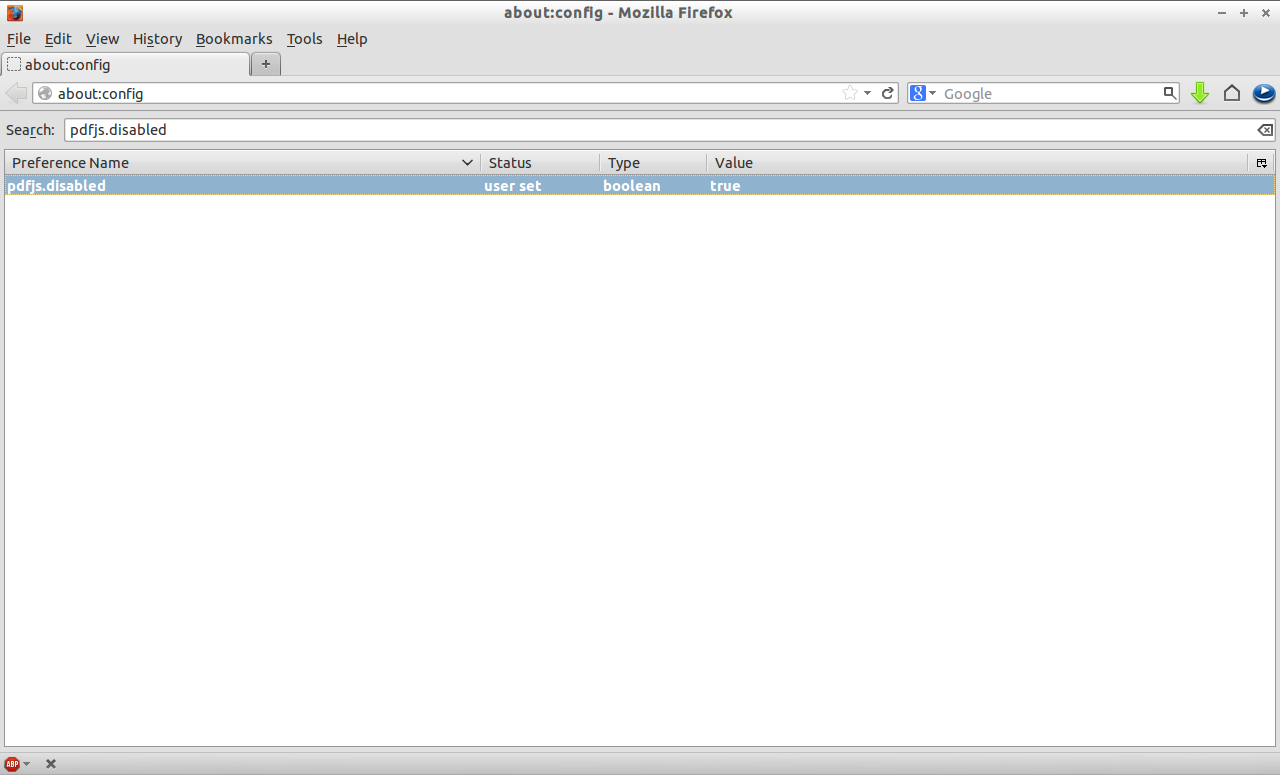Open the View menu
The height and width of the screenshot is (776, 1280).
click(102, 39)
